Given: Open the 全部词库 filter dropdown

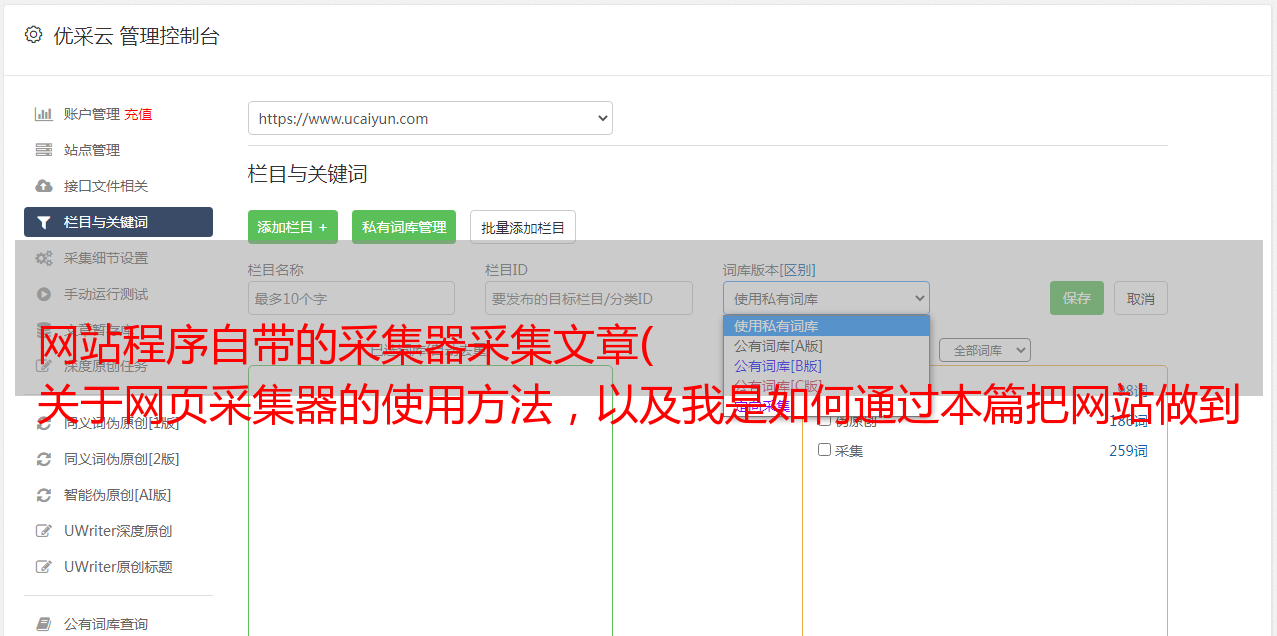Looking at the screenshot, I should (985, 350).
